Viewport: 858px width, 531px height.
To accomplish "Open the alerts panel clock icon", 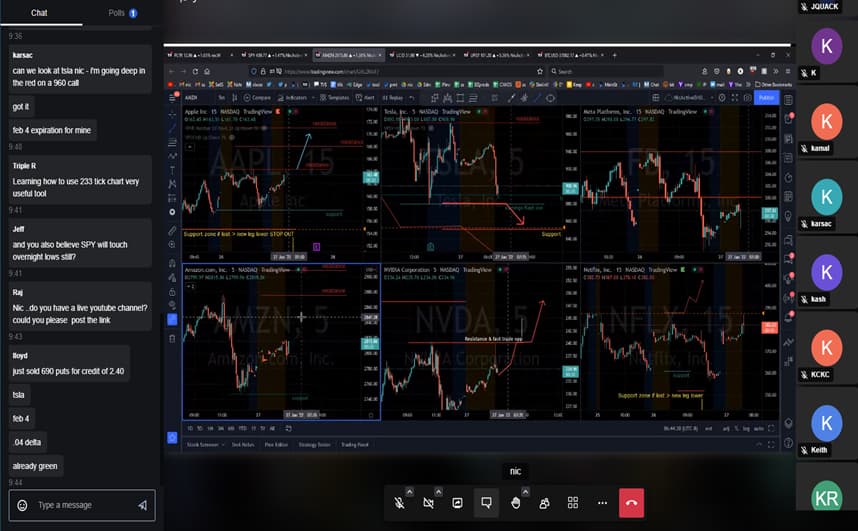I will (789, 119).
